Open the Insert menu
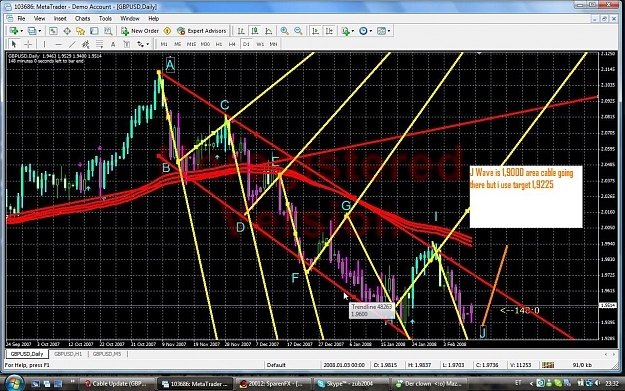 pos(60,18)
